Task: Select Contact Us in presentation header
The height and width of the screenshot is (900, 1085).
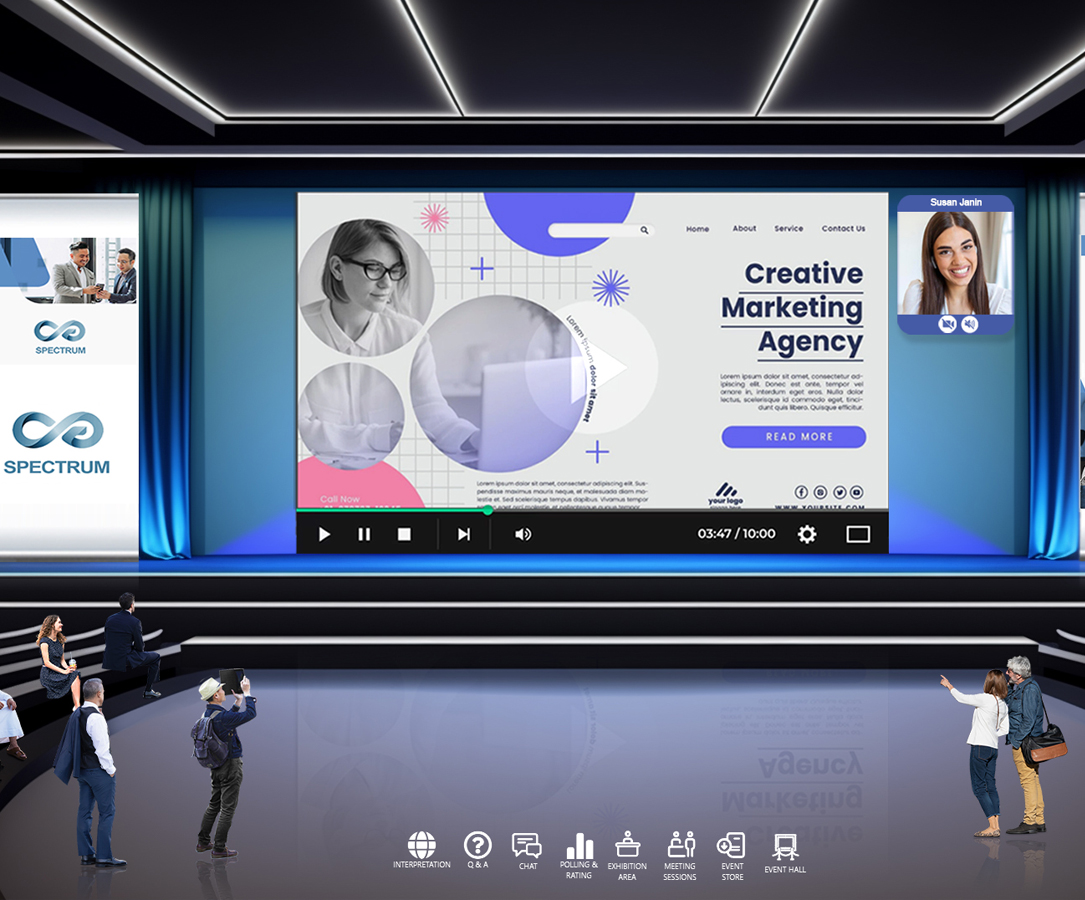Action: coord(843,229)
